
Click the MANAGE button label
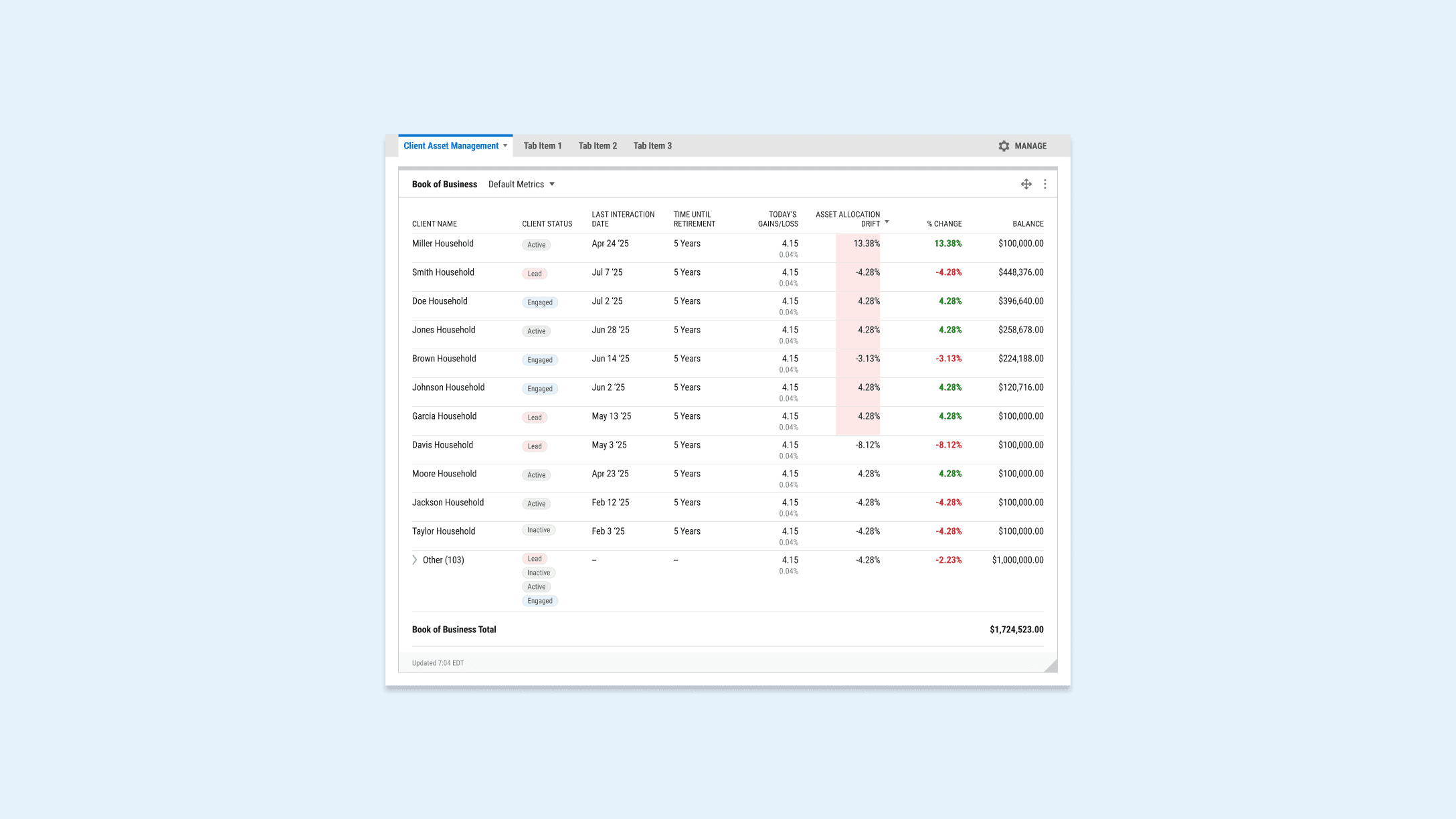point(1030,146)
